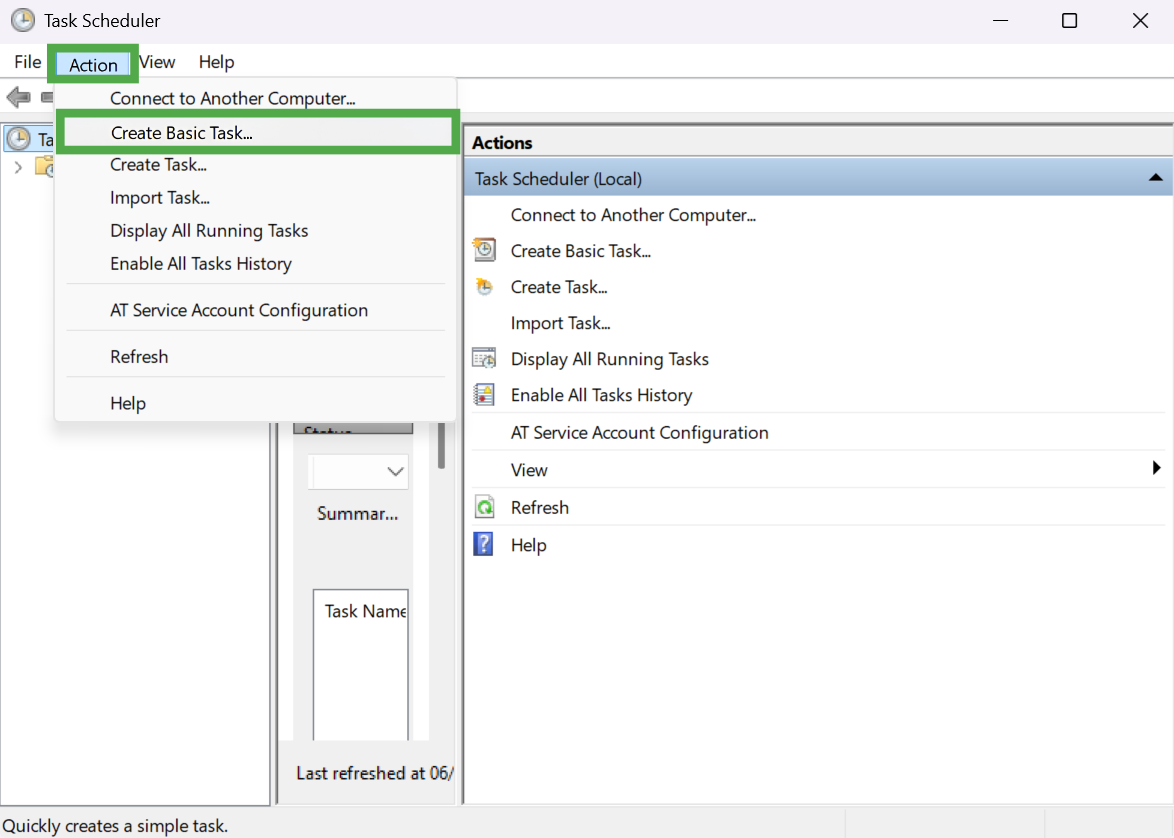The width and height of the screenshot is (1174, 838).
Task: Click the Action menu in menu bar
Action: pyautogui.click(x=93, y=64)
